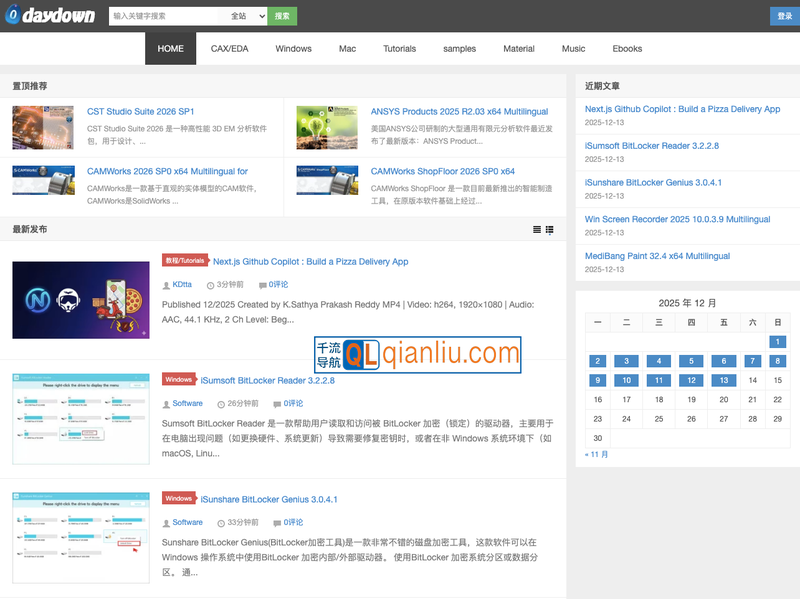Image resolution: width=800 pixels, height=599 pixels.
Task: Go to previous month « 11 月
Action: (597, 454)
